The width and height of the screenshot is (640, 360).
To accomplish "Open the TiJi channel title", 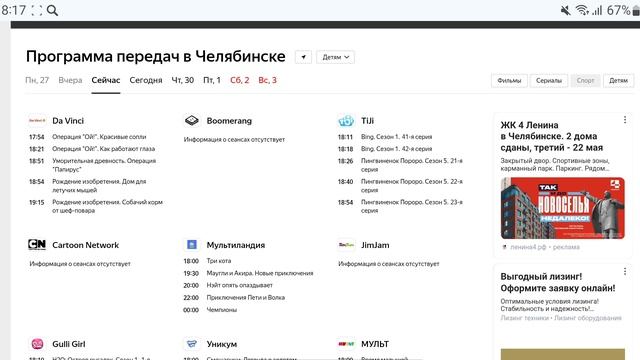I will click(367, 121).
